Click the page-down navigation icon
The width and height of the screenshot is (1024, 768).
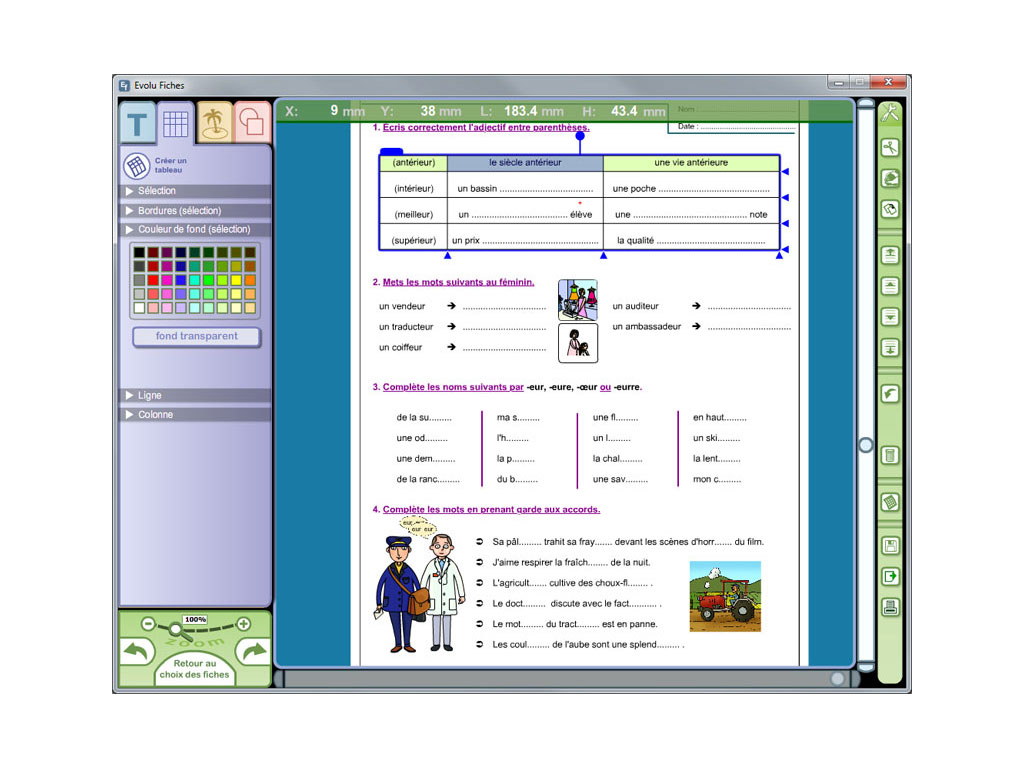(x=890, y=317)
